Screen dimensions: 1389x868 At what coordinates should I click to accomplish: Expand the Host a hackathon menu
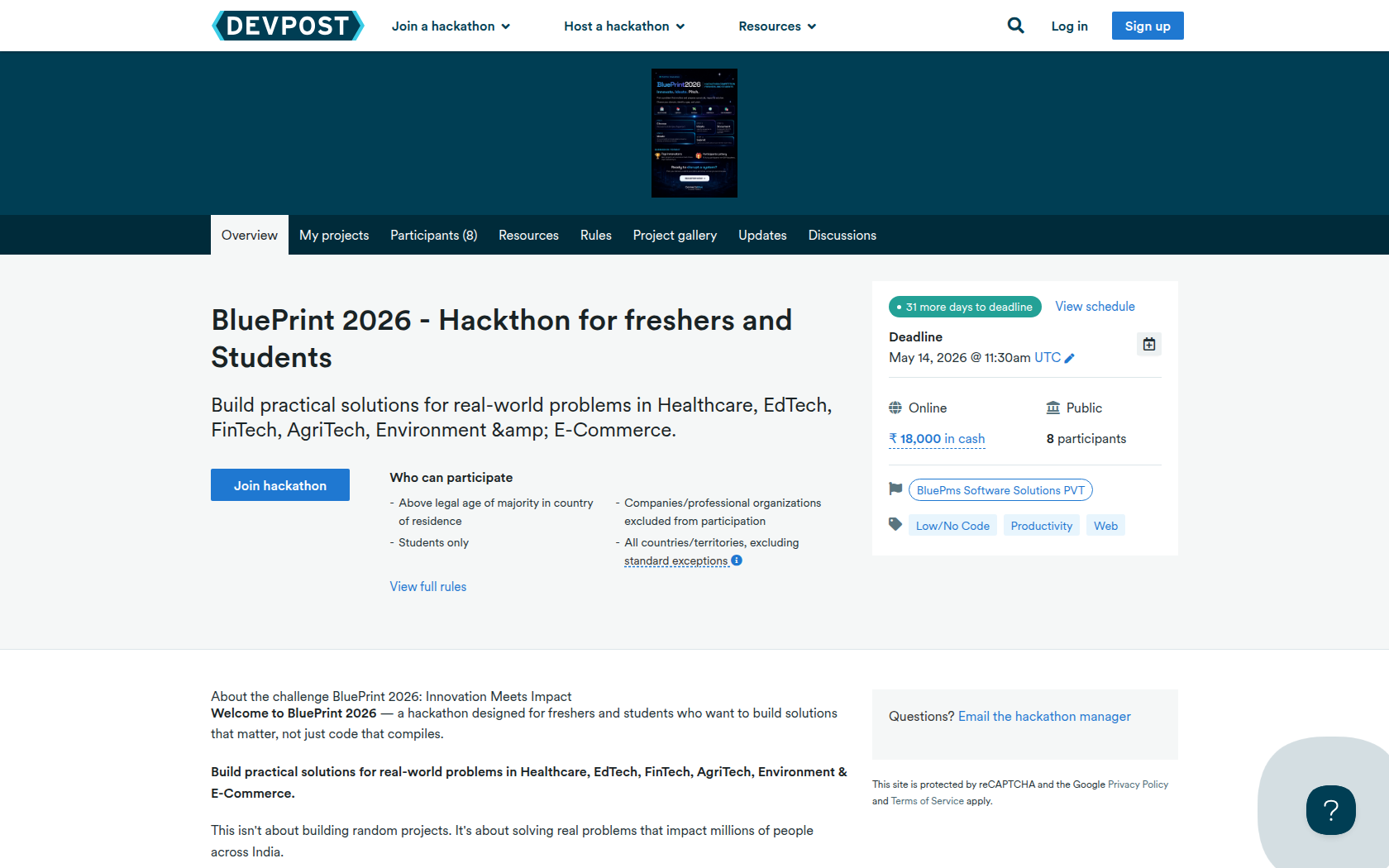[624, 26]
